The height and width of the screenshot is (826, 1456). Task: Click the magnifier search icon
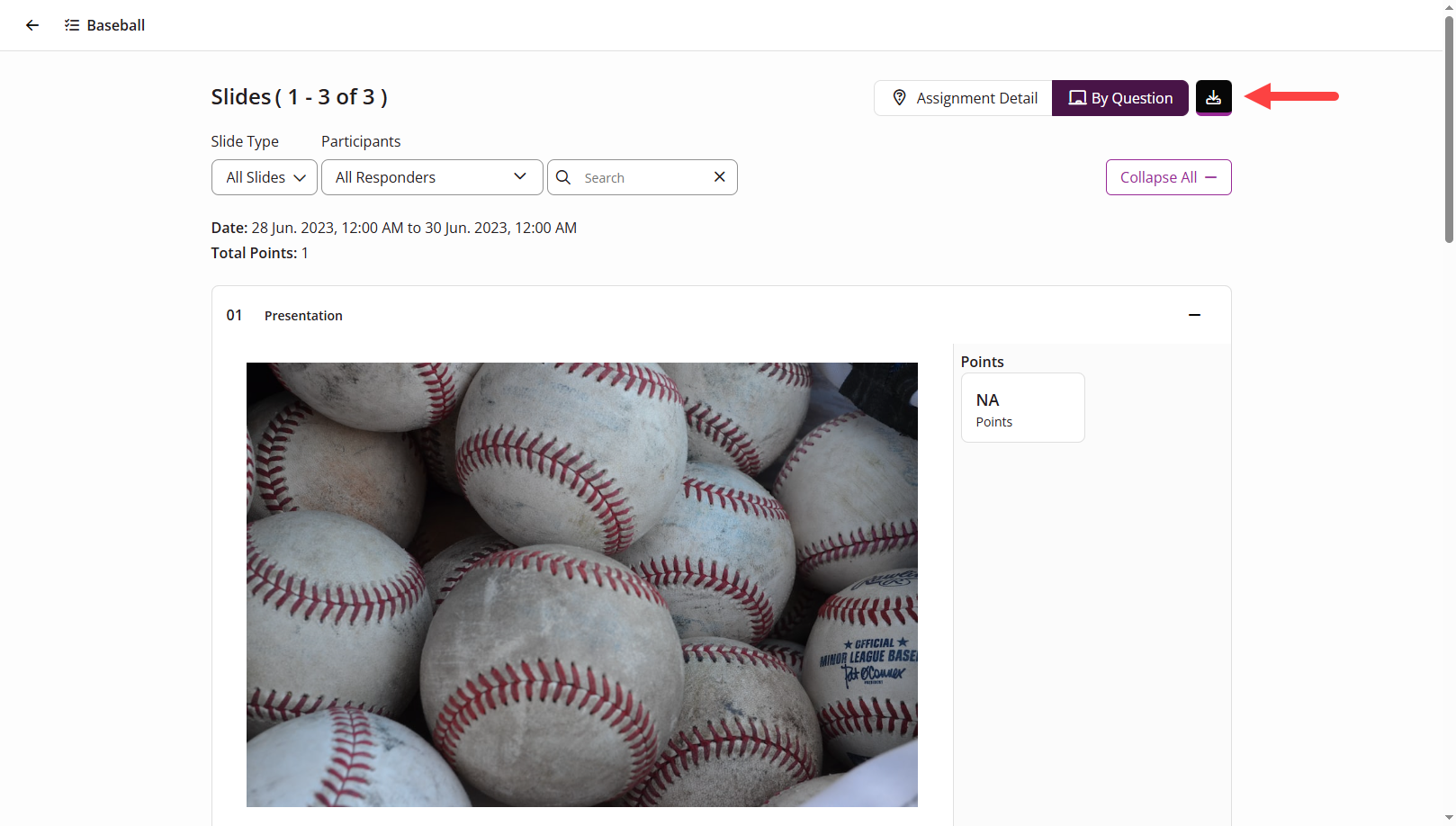click(x=563, y=177)
